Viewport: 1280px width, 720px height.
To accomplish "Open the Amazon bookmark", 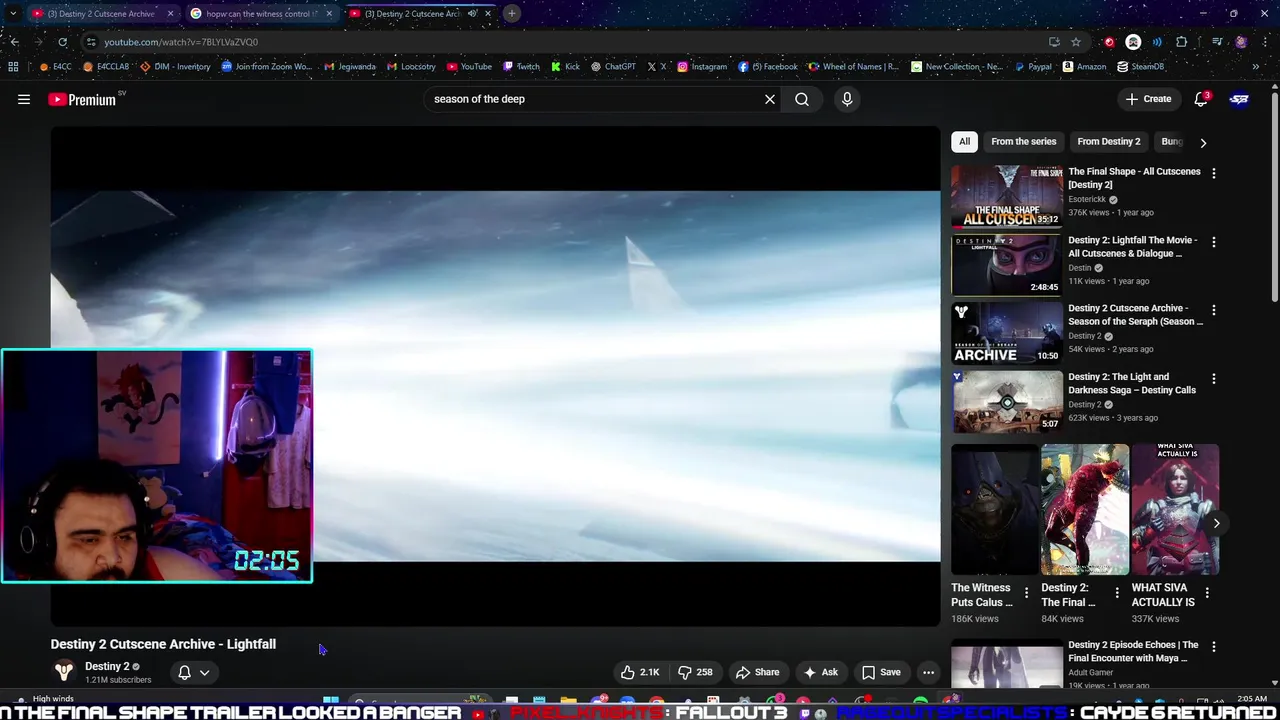I will point(1084,67).
